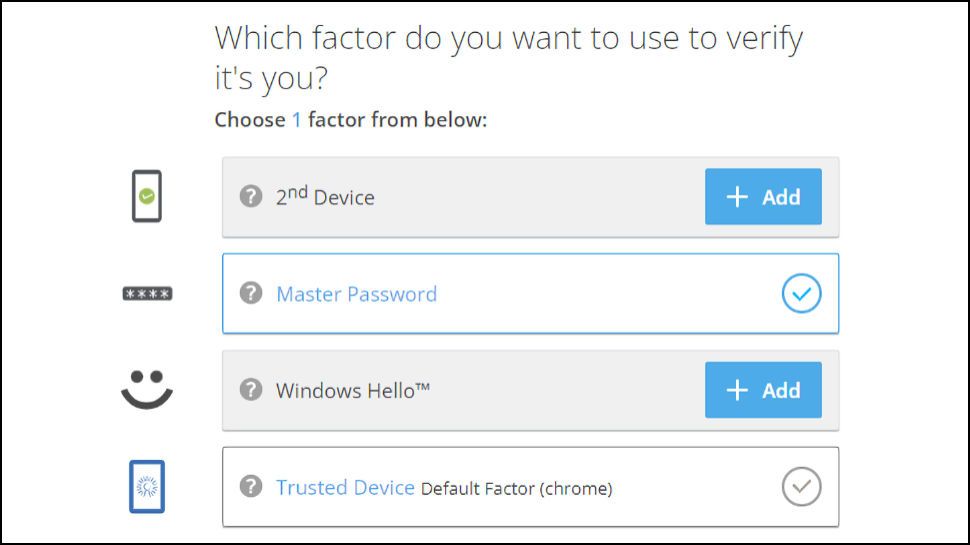Add the 2nd Device factor

763,197
